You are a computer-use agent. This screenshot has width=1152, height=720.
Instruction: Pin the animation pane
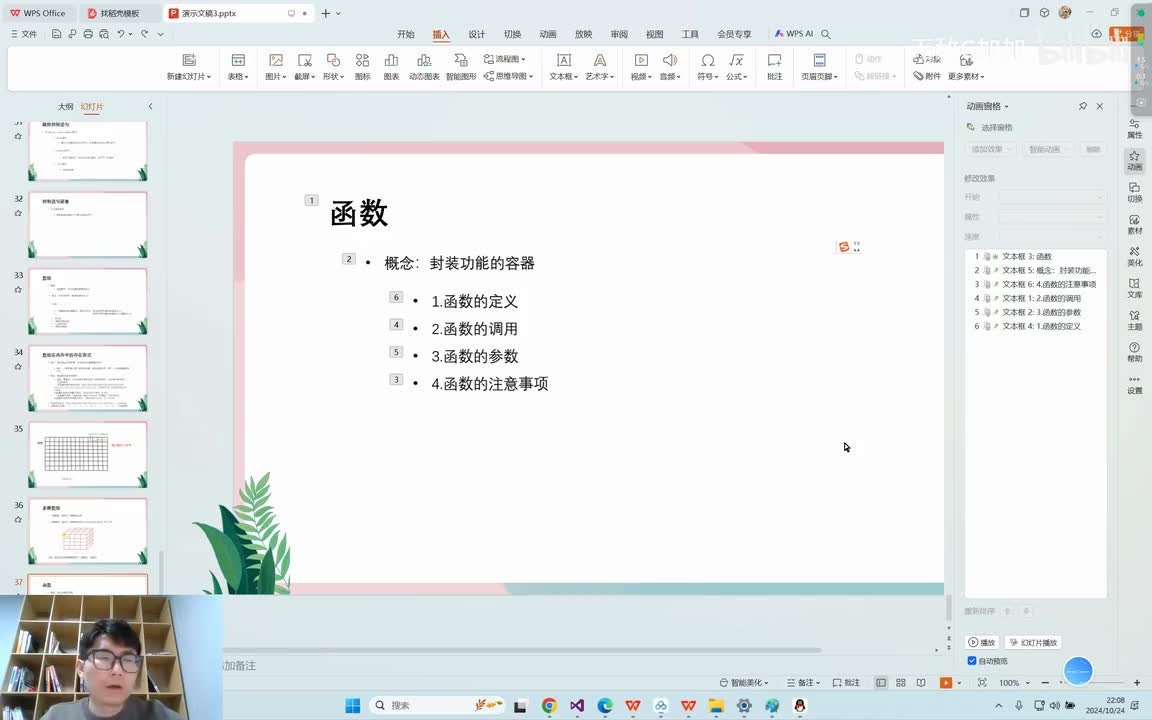[1082, 106]
